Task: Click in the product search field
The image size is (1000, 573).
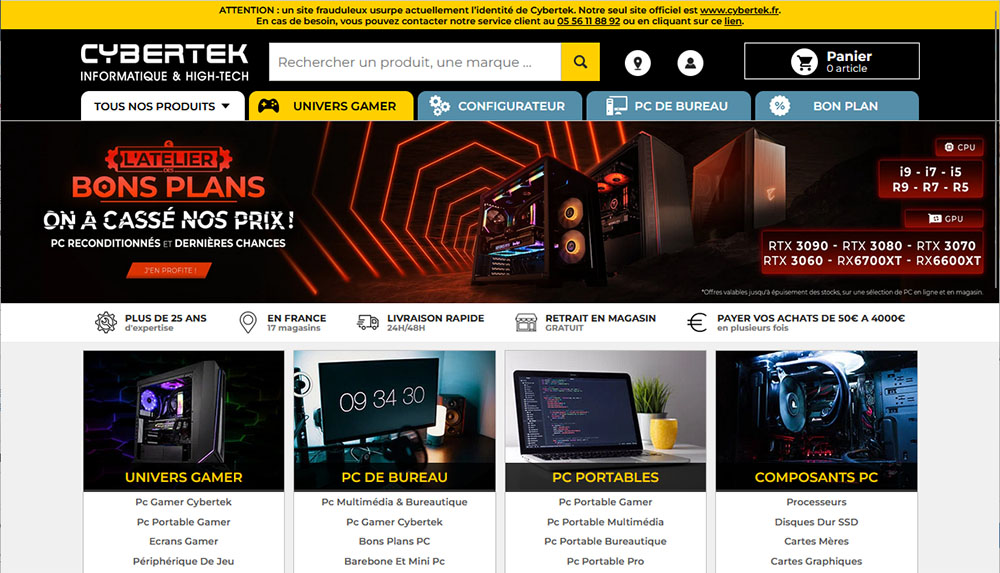Action: (415, 62)
